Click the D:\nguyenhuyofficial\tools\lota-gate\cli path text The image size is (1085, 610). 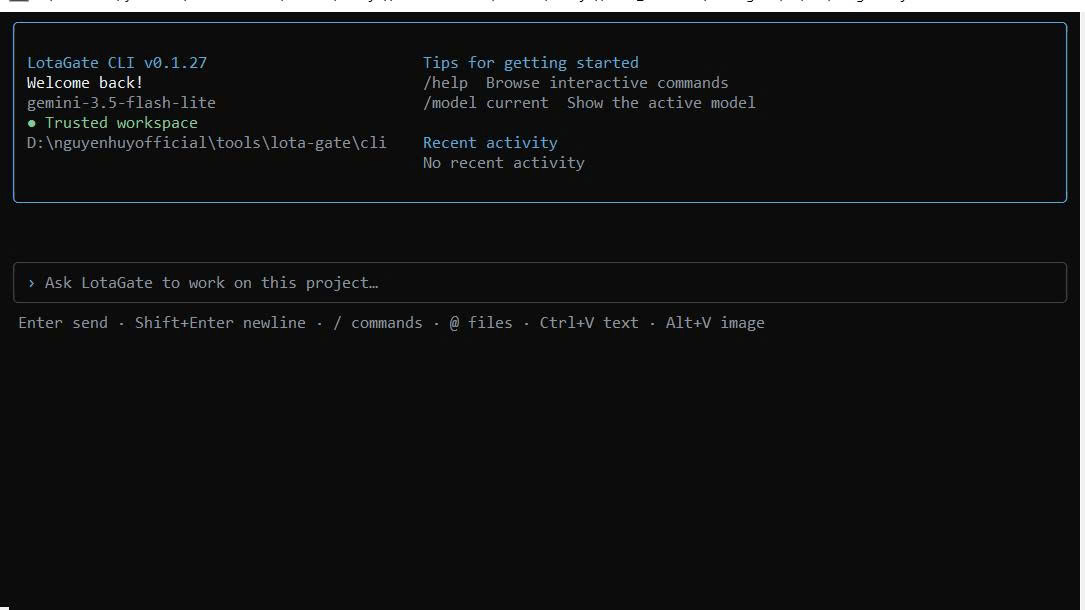[206, 142]
